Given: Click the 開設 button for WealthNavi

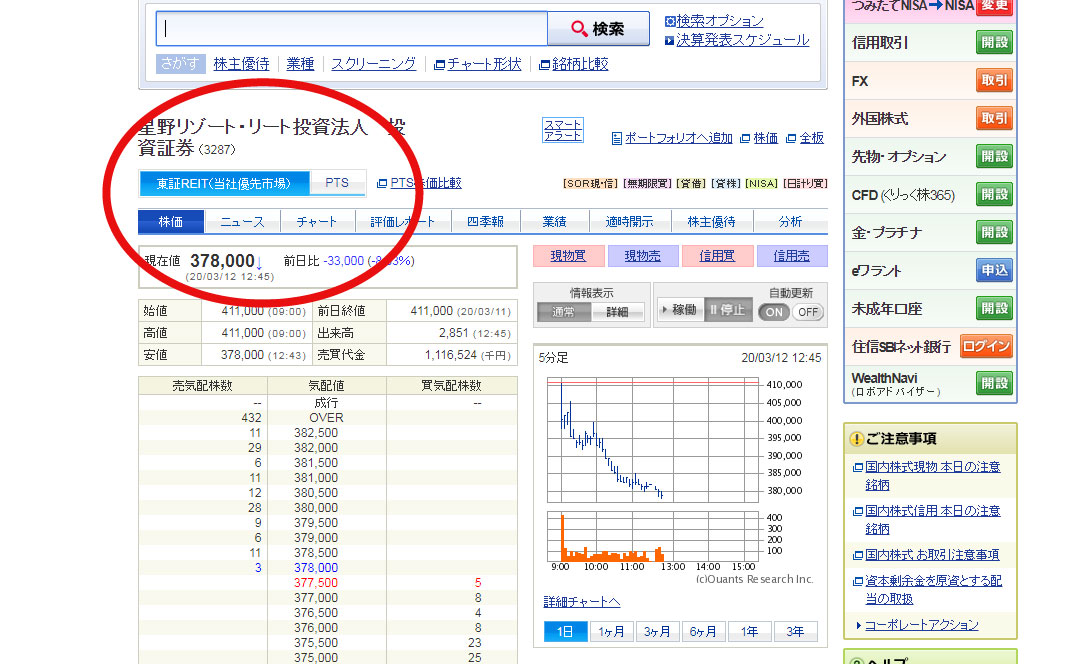Looking at the screenshot, I should click(x=994, y=383).
